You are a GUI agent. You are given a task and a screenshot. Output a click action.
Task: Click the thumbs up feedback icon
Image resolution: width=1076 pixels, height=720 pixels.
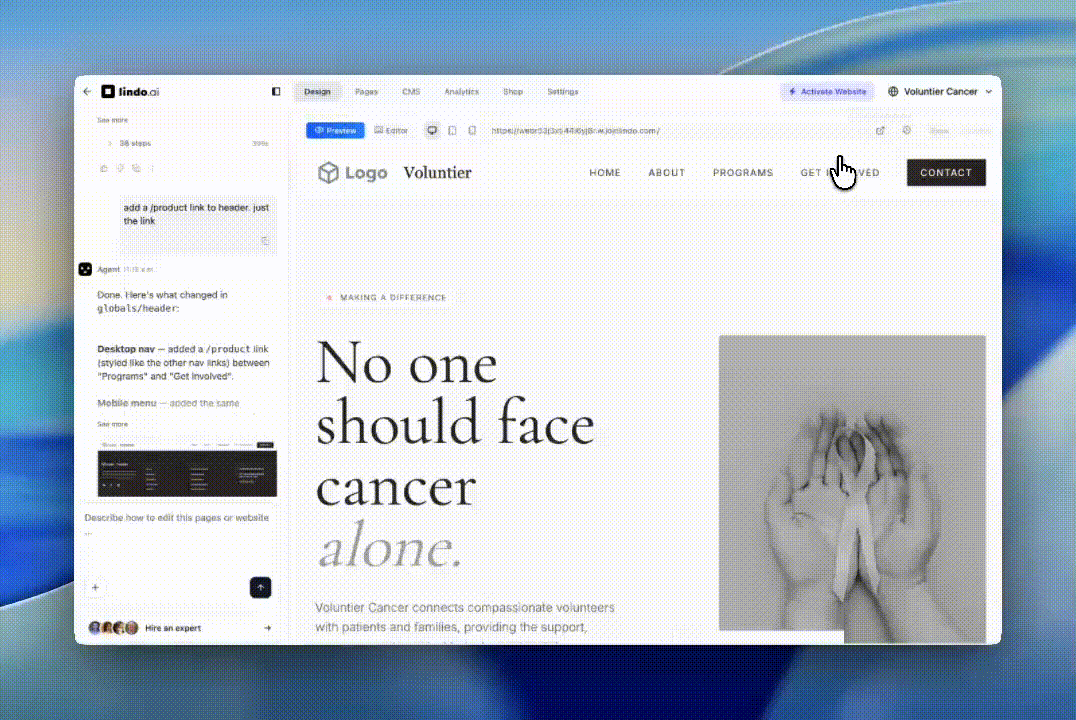pos(104,168)
